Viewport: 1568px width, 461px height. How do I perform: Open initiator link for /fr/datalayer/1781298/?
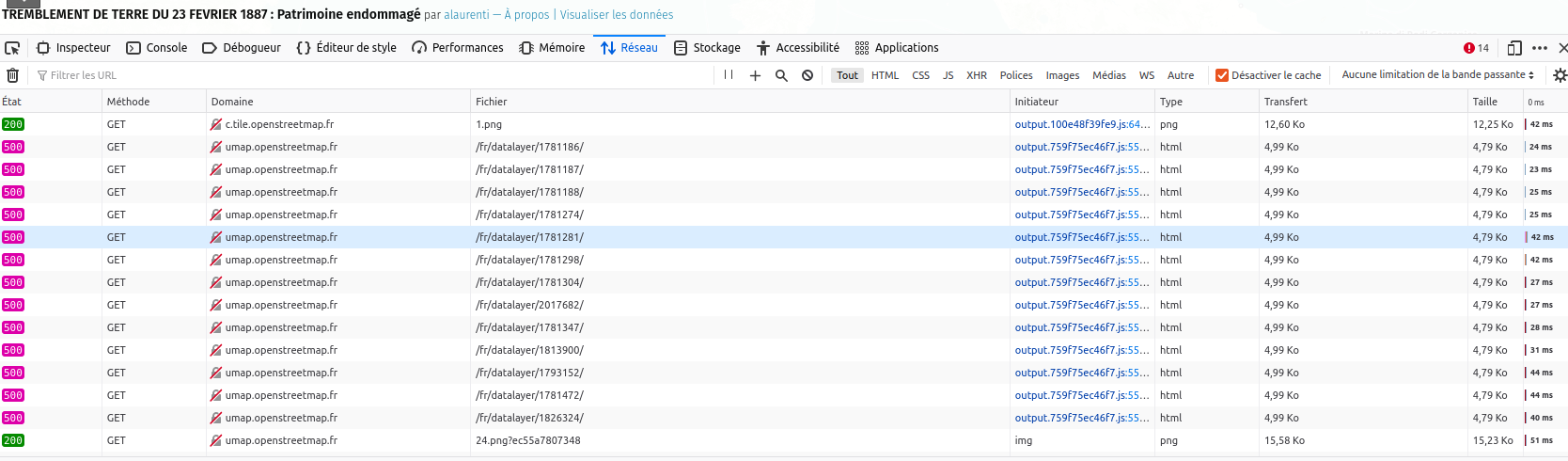click(x=1082, y=260)
